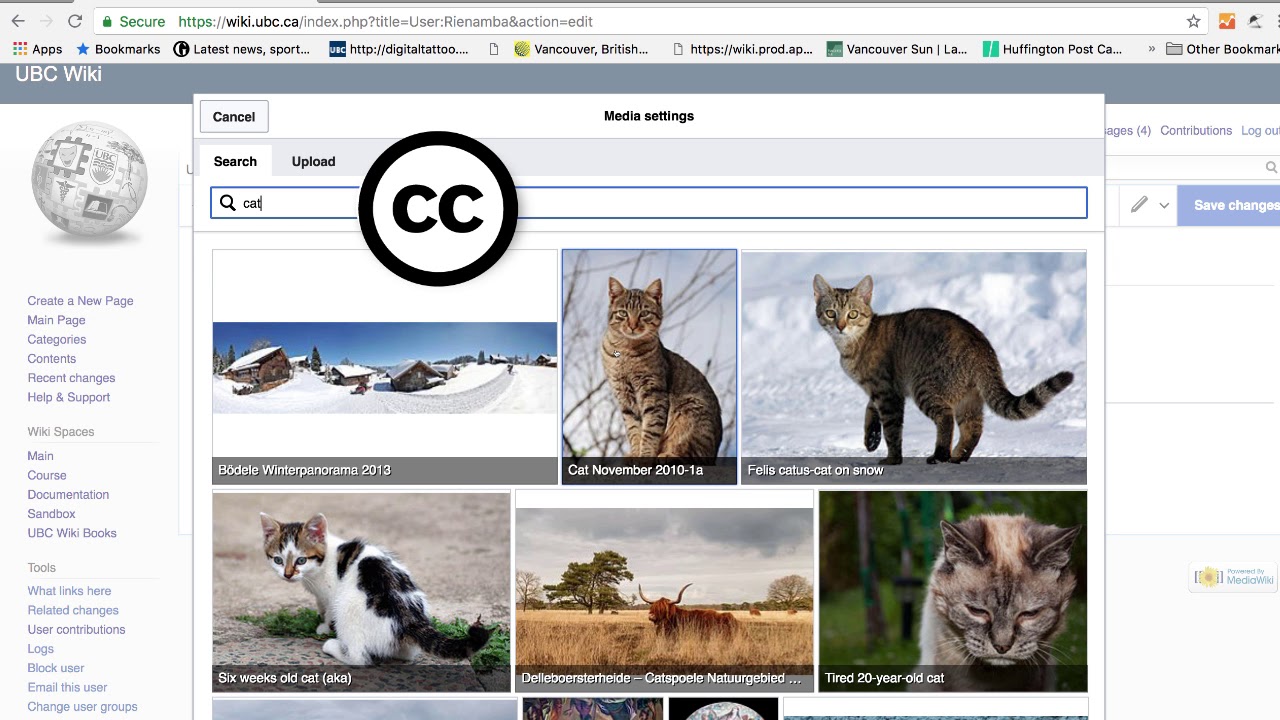Click 'Email this user' link
This screenshot has width=1280, height=720.
click(x=67, y=688)
